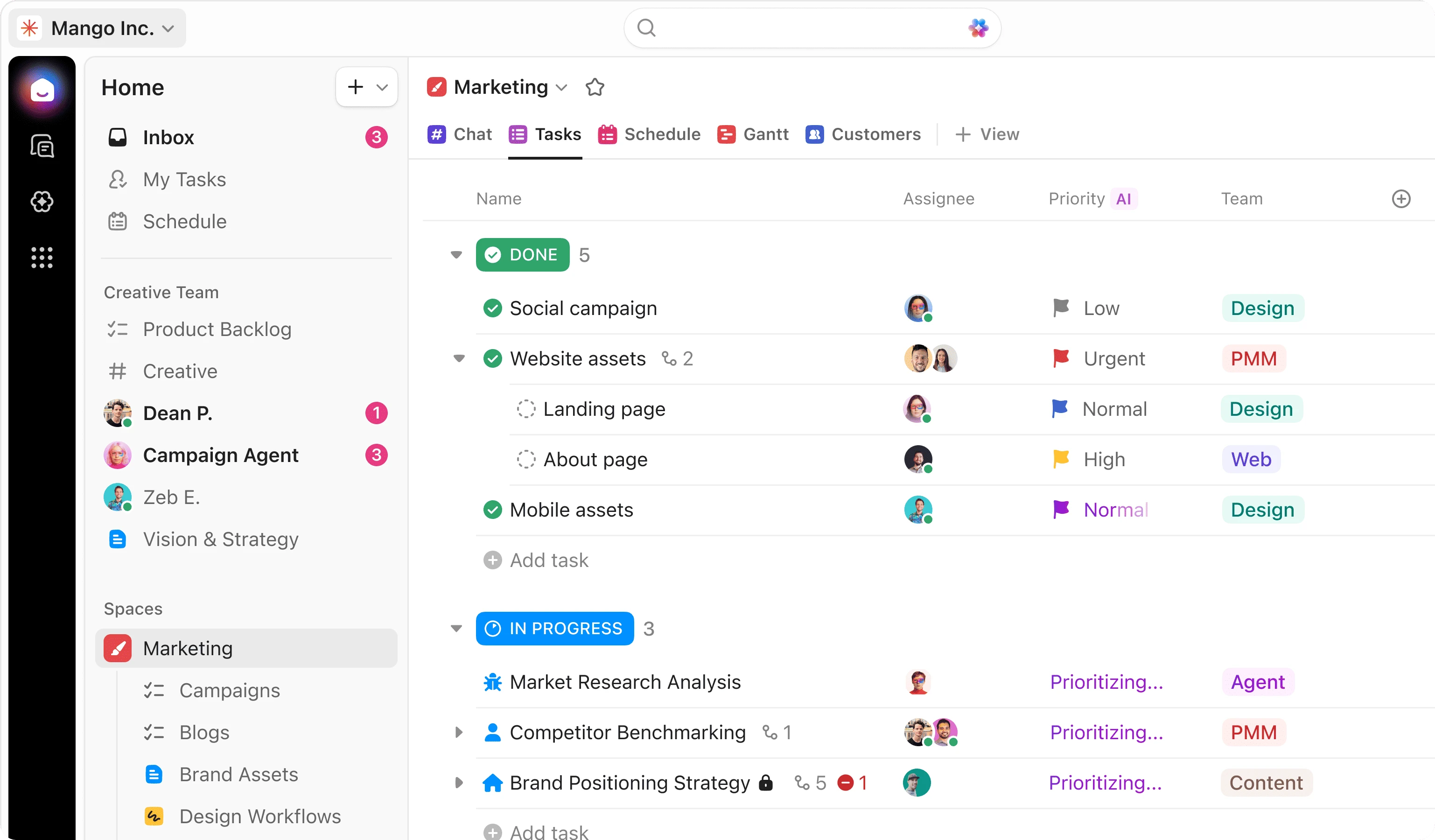
Task: Open the Tasks tab
Action: (545, 134)
